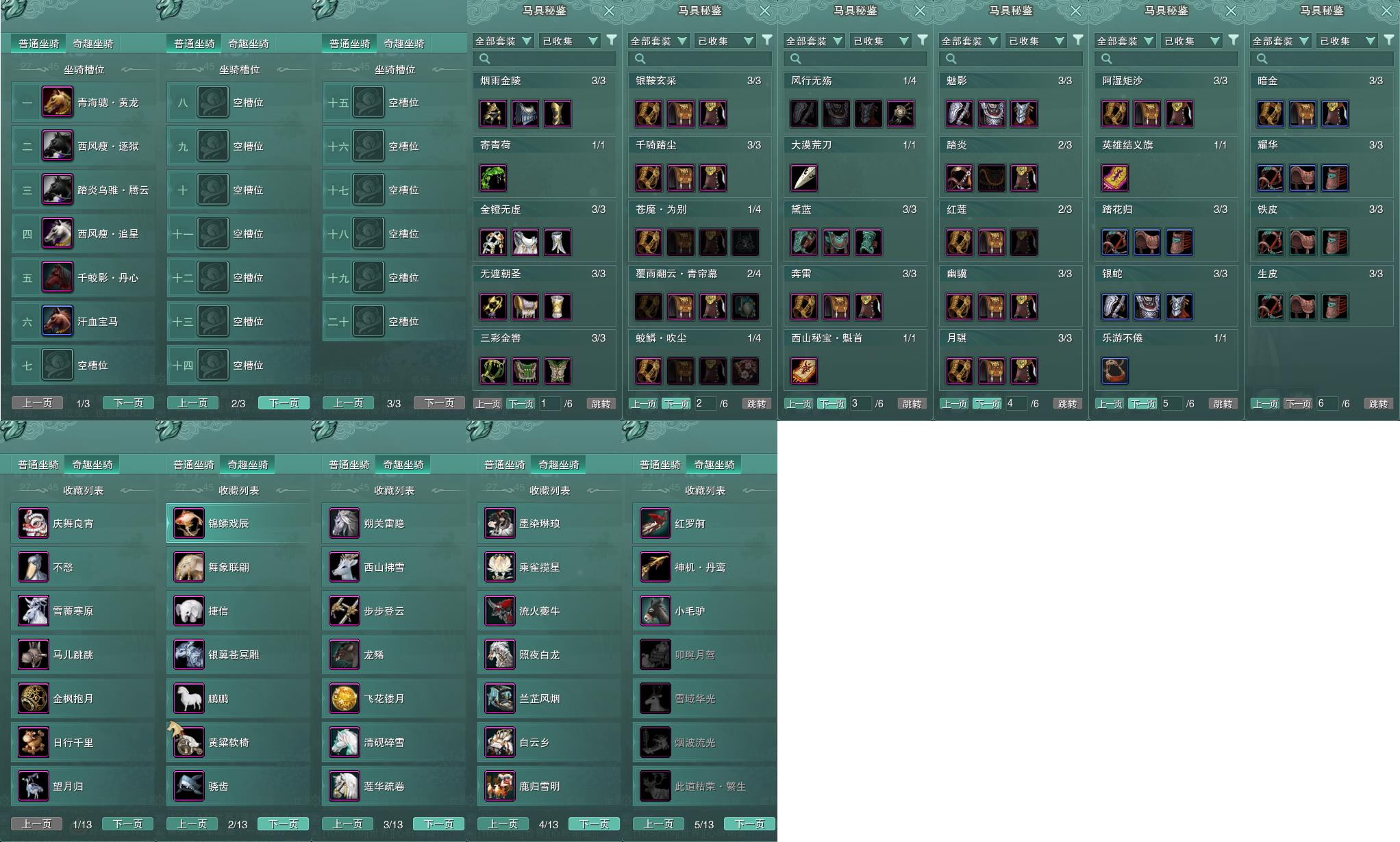
Task: Switch to 奇趣坐骑 tab in panel with 青海骢·黄龙
Action: tap(93, 43)
